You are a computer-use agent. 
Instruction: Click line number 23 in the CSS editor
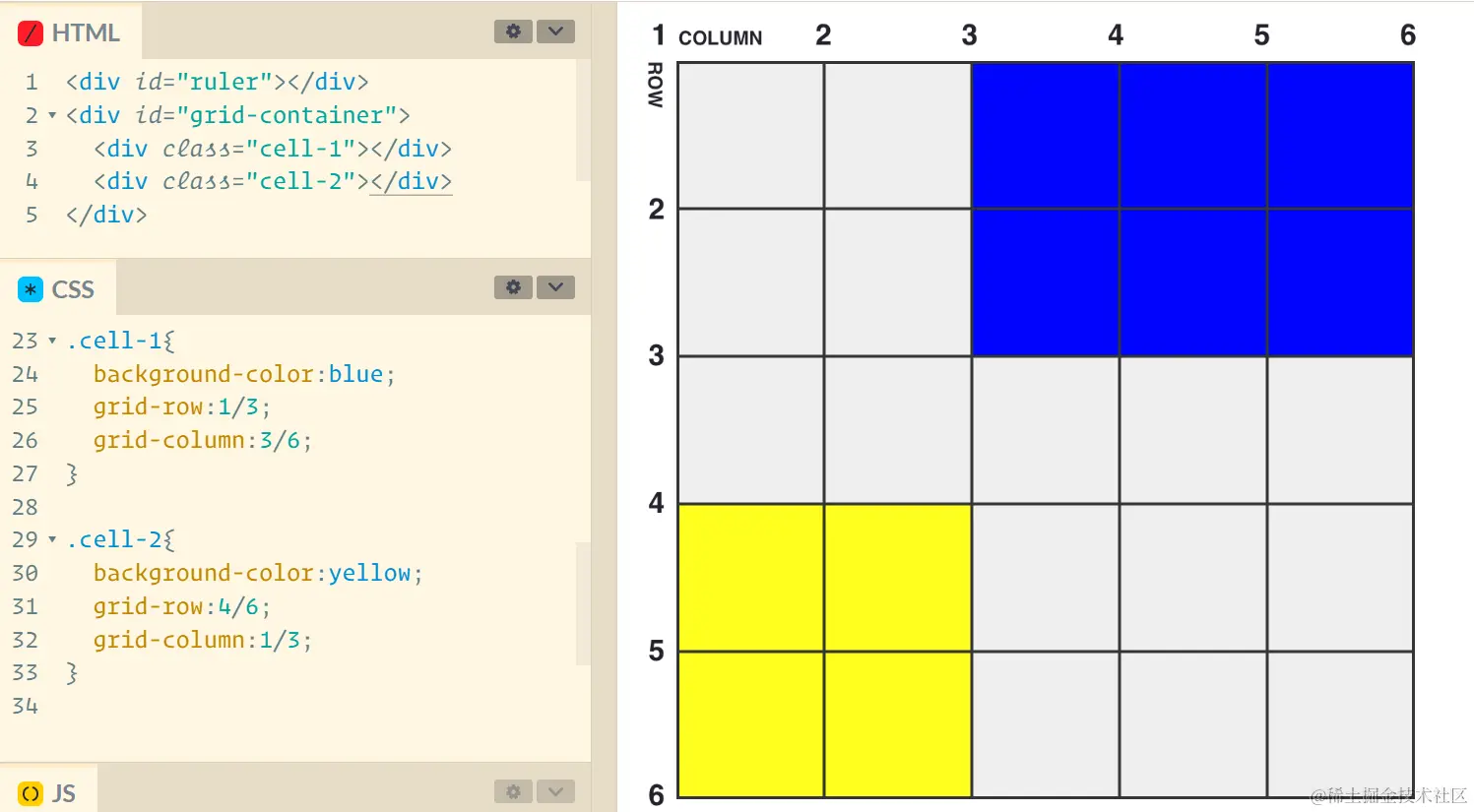[26, 340]
